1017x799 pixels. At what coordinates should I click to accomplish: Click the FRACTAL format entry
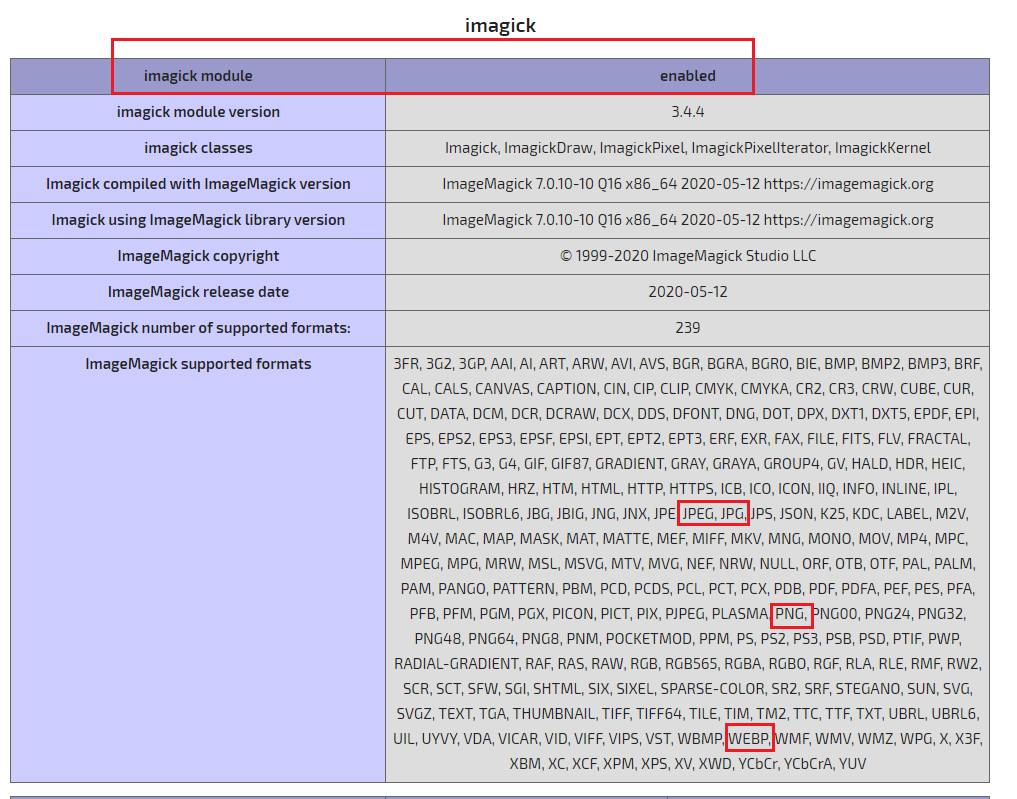[937, 439]
